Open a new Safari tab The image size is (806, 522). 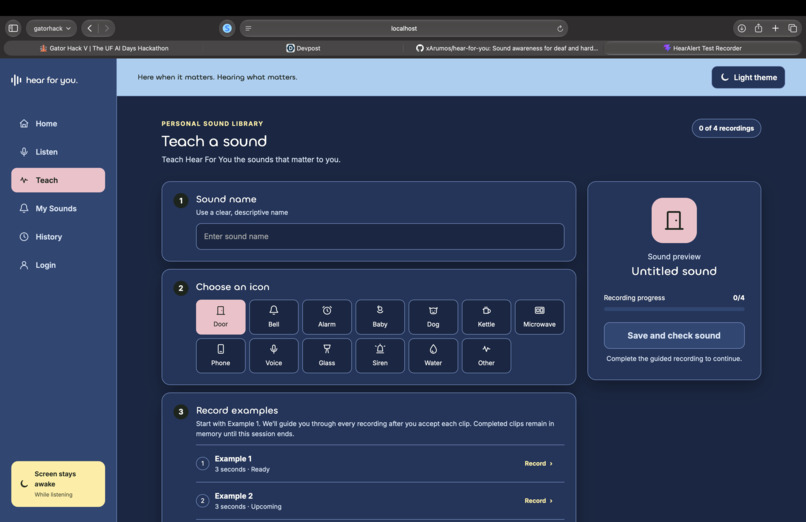pos(775,28)
